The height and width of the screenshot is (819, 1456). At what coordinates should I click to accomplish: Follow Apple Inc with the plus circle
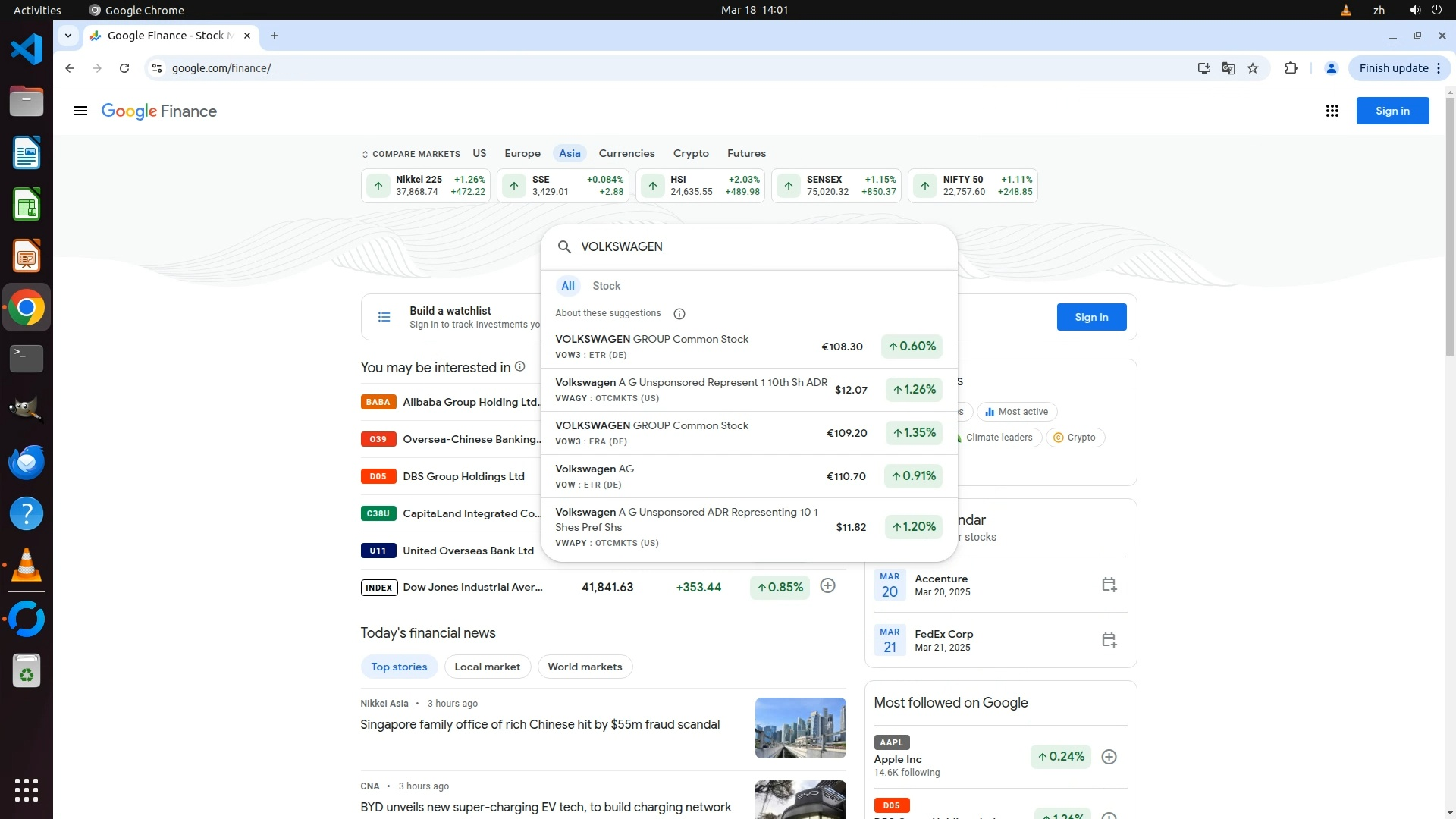(1109, 757)
